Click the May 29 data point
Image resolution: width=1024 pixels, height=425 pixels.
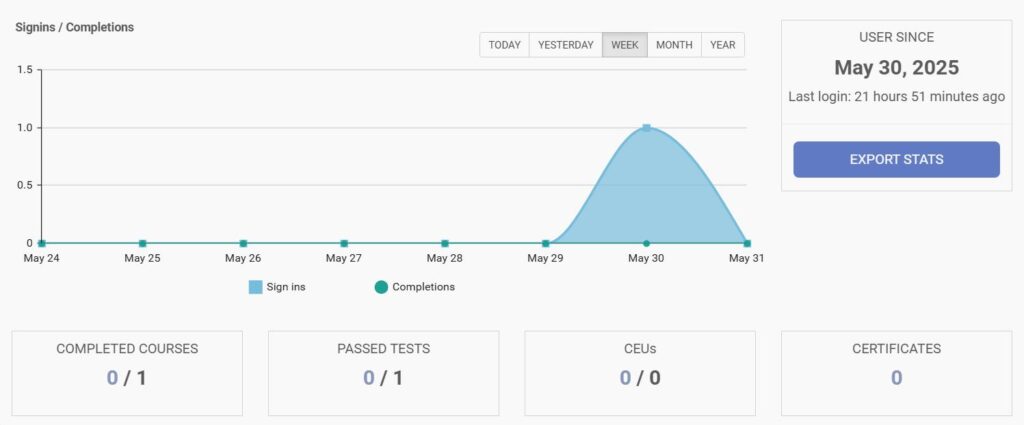click(x=545, y=243)
